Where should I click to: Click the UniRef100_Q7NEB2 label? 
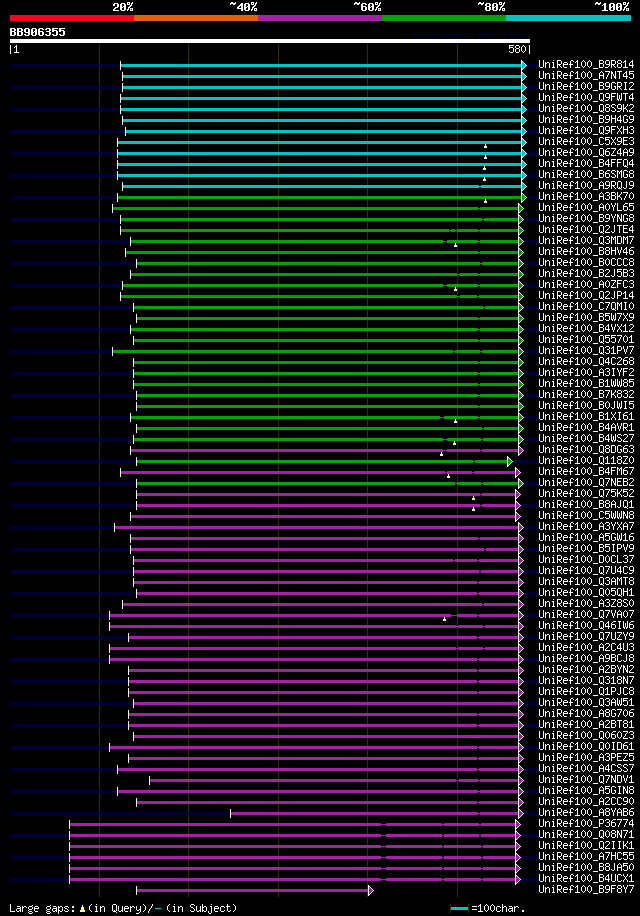586,483
